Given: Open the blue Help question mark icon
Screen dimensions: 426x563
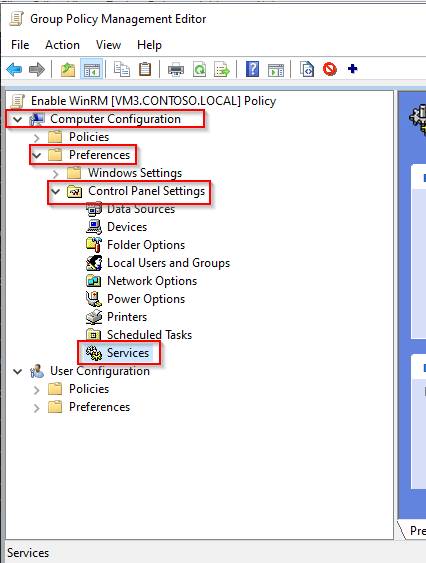Looking at the screenshot, I should (252, 69).
